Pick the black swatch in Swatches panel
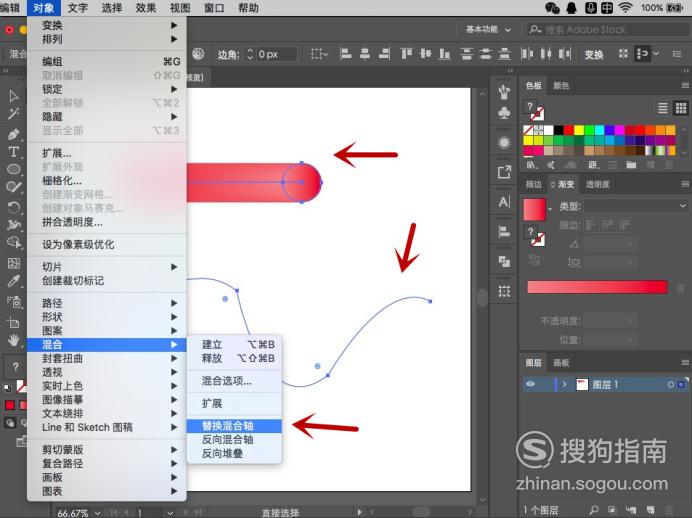Viewport: 692px width, 518px height. click(558, 130)
